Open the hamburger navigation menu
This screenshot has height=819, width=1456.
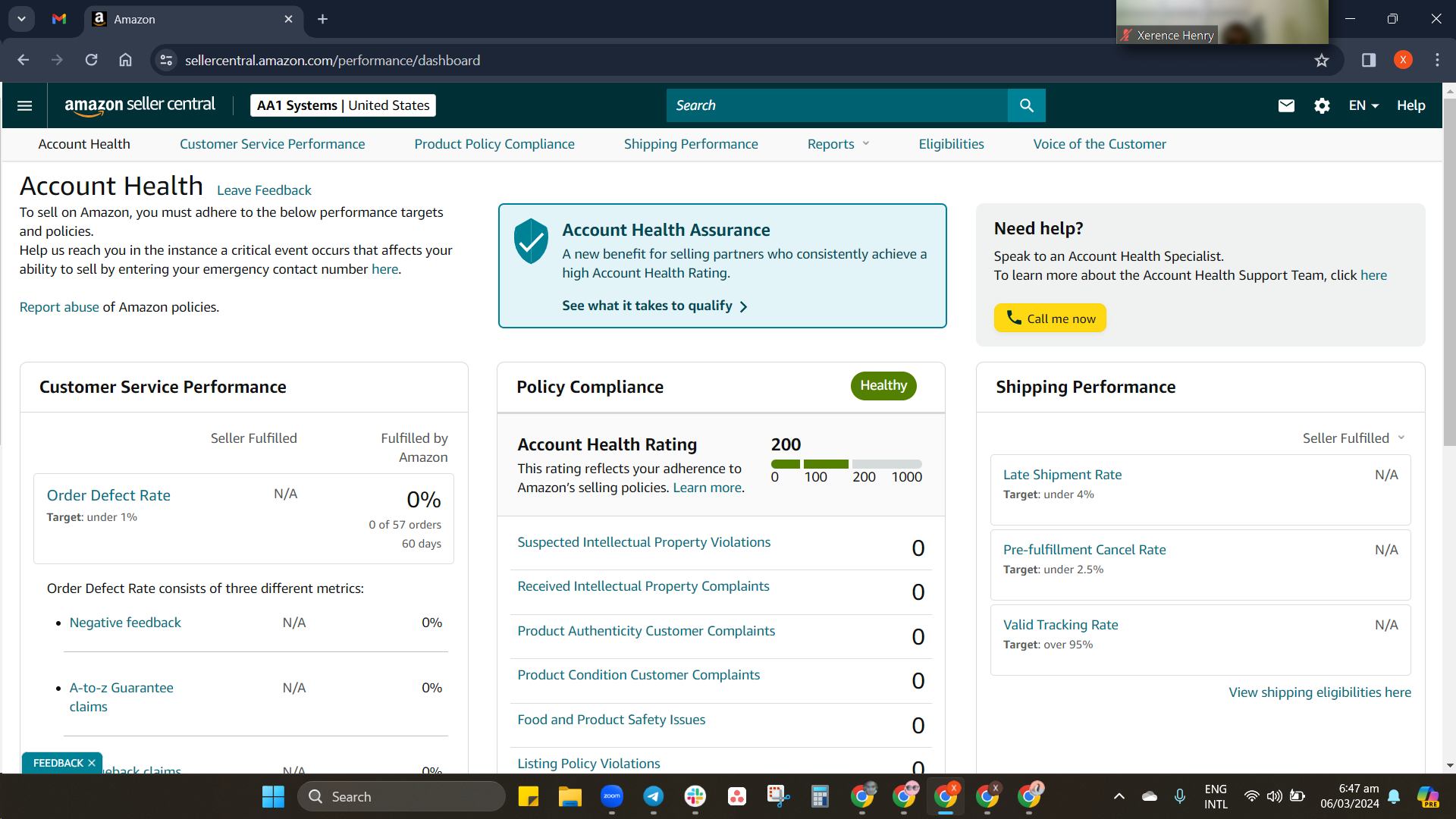24,105
